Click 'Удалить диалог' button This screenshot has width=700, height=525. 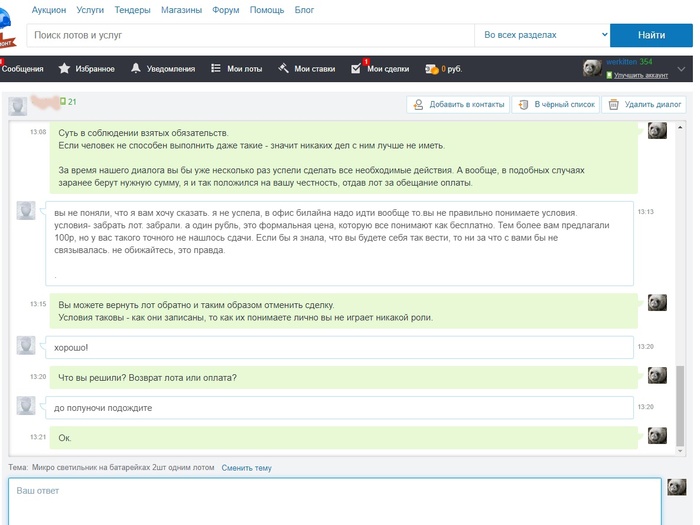(644, 104)
